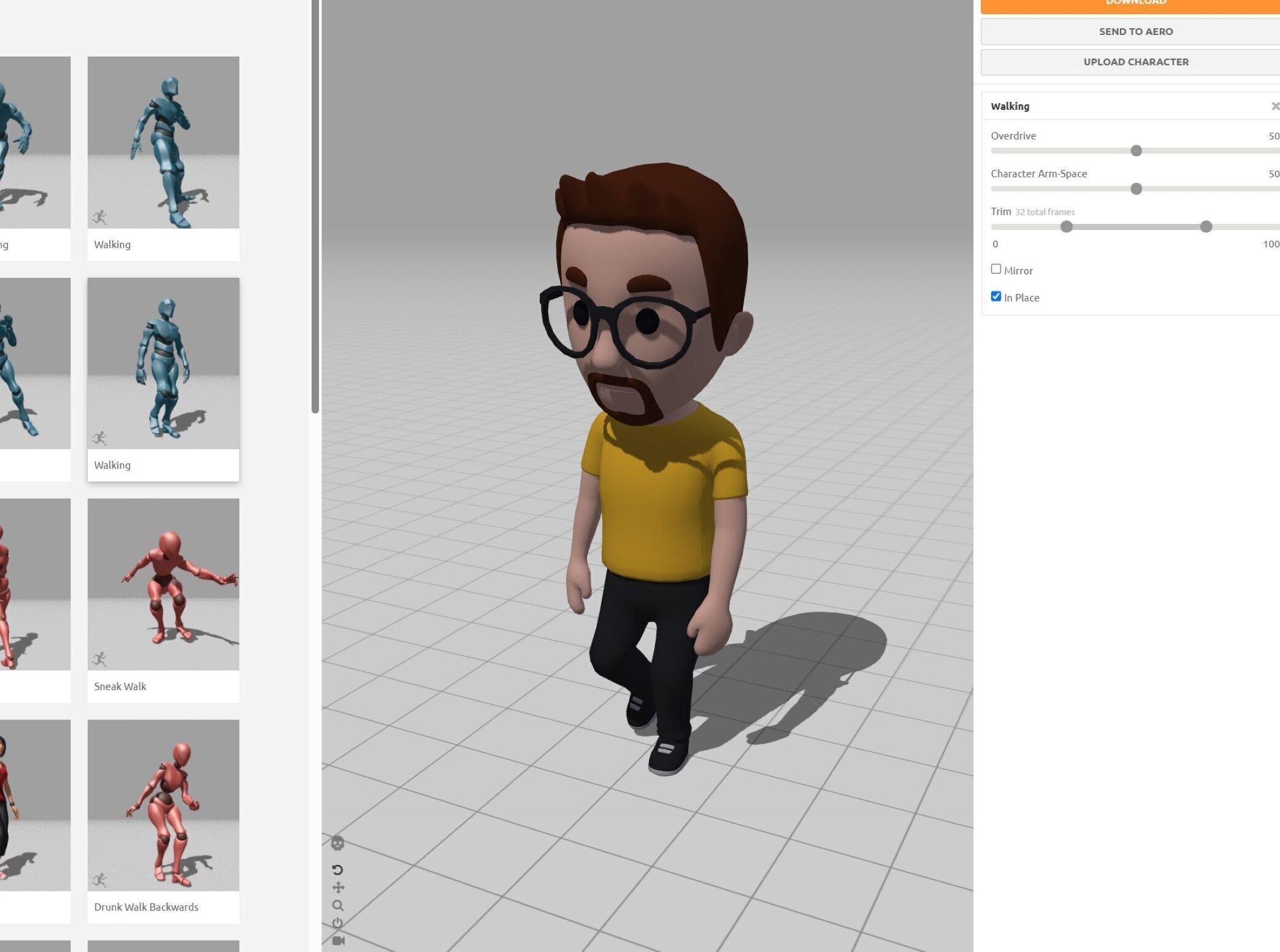This screenshot has height=952, width=1280.
Task: Select partially visible red animation card beside Sneak Walk
Action: point(35,600)
